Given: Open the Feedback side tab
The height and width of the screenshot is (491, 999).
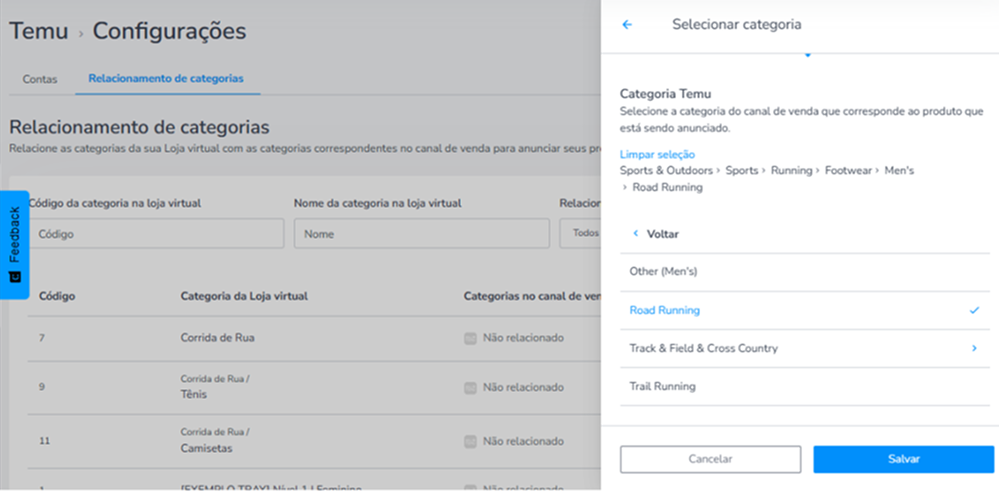Looking at the screenshot, I should pyautogui.click(x=15, y=245).
